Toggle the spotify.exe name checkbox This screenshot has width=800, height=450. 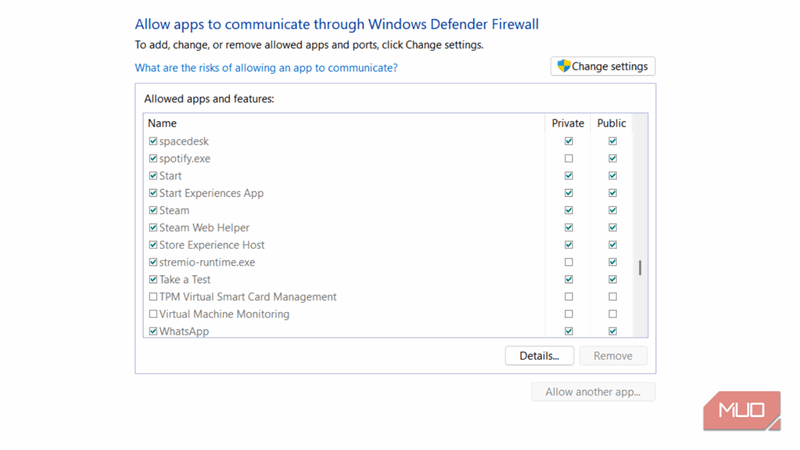pyautogui.click(x=153, y=158)
